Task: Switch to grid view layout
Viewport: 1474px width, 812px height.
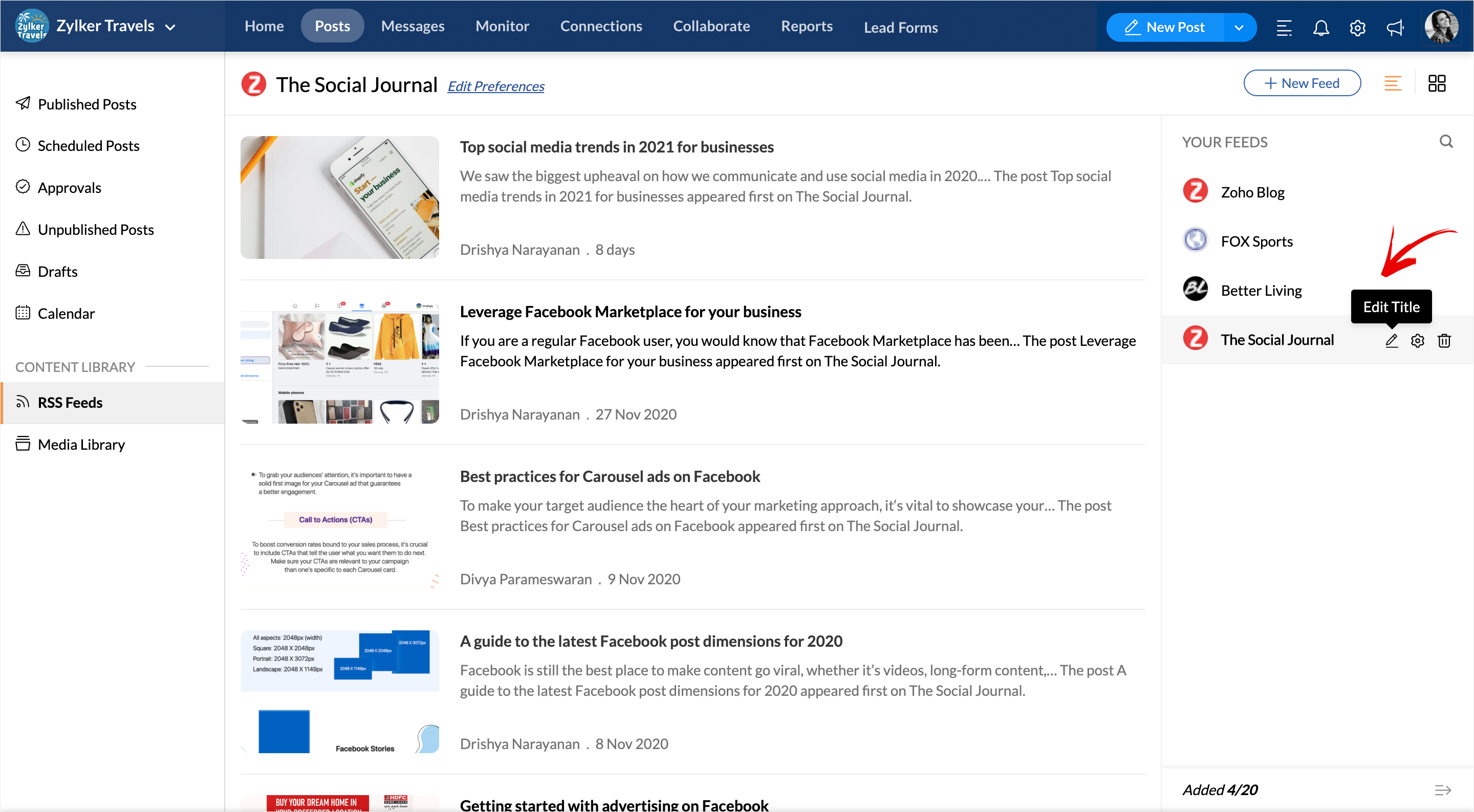Action: [1436, 83]
